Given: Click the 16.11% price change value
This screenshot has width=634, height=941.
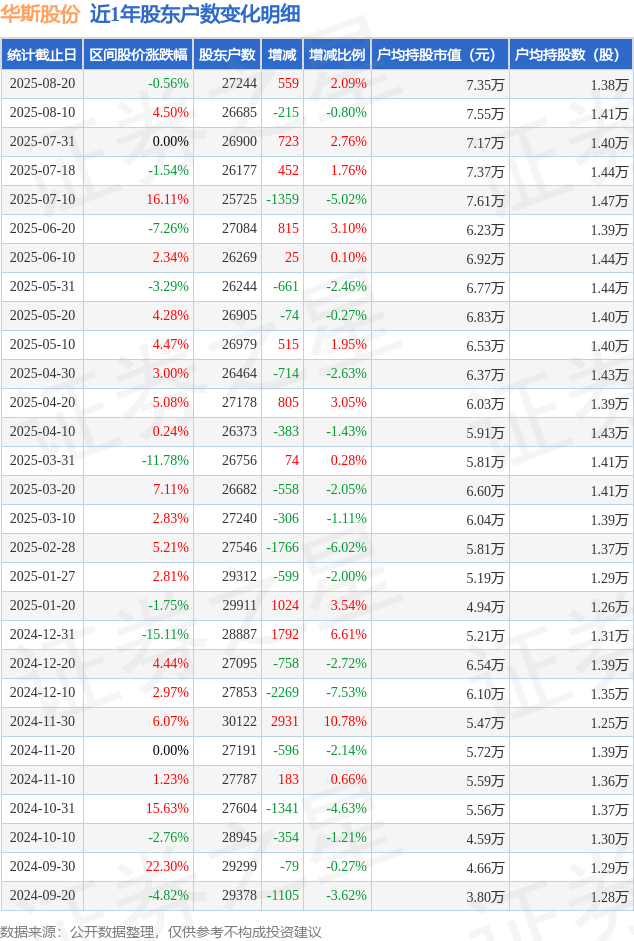Looking at the screenshot, I should click(168, 199).
